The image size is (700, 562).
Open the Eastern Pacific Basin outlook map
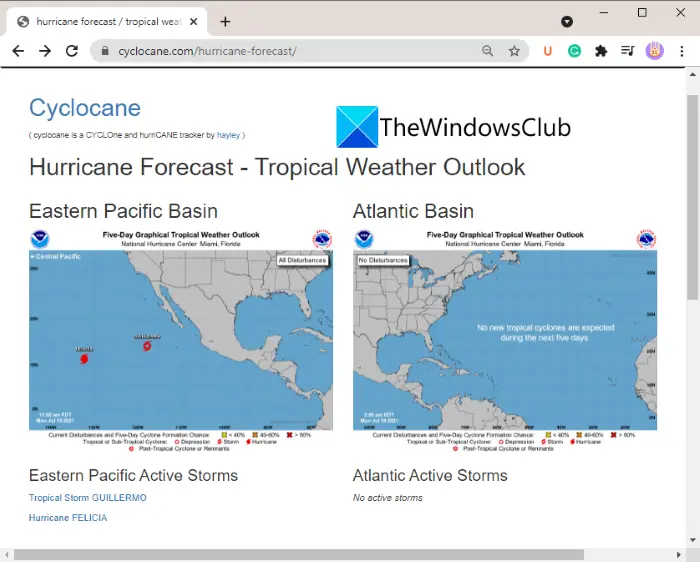(x=181, y=341)
